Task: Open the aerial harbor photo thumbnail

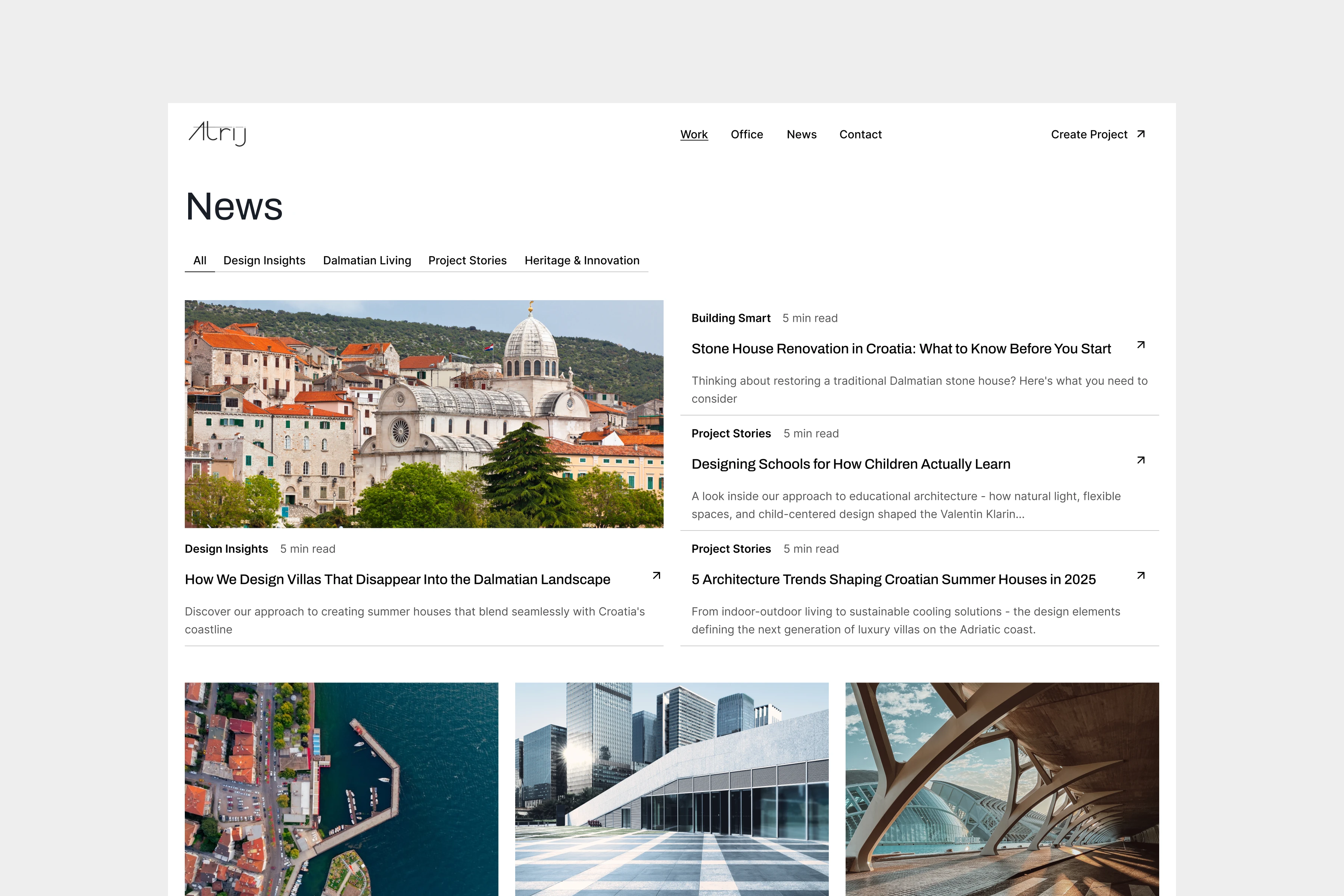Action: pos(341,789)
